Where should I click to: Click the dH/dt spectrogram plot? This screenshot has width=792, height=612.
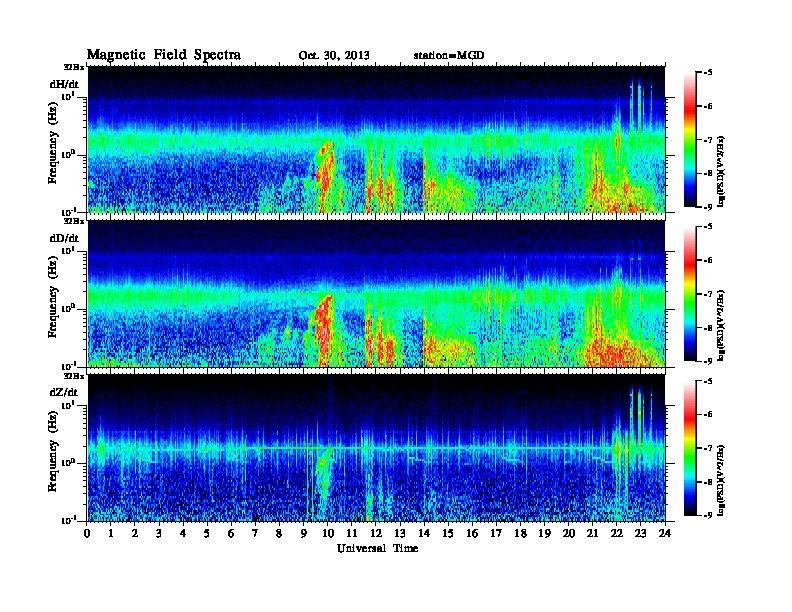click(376, 139)
